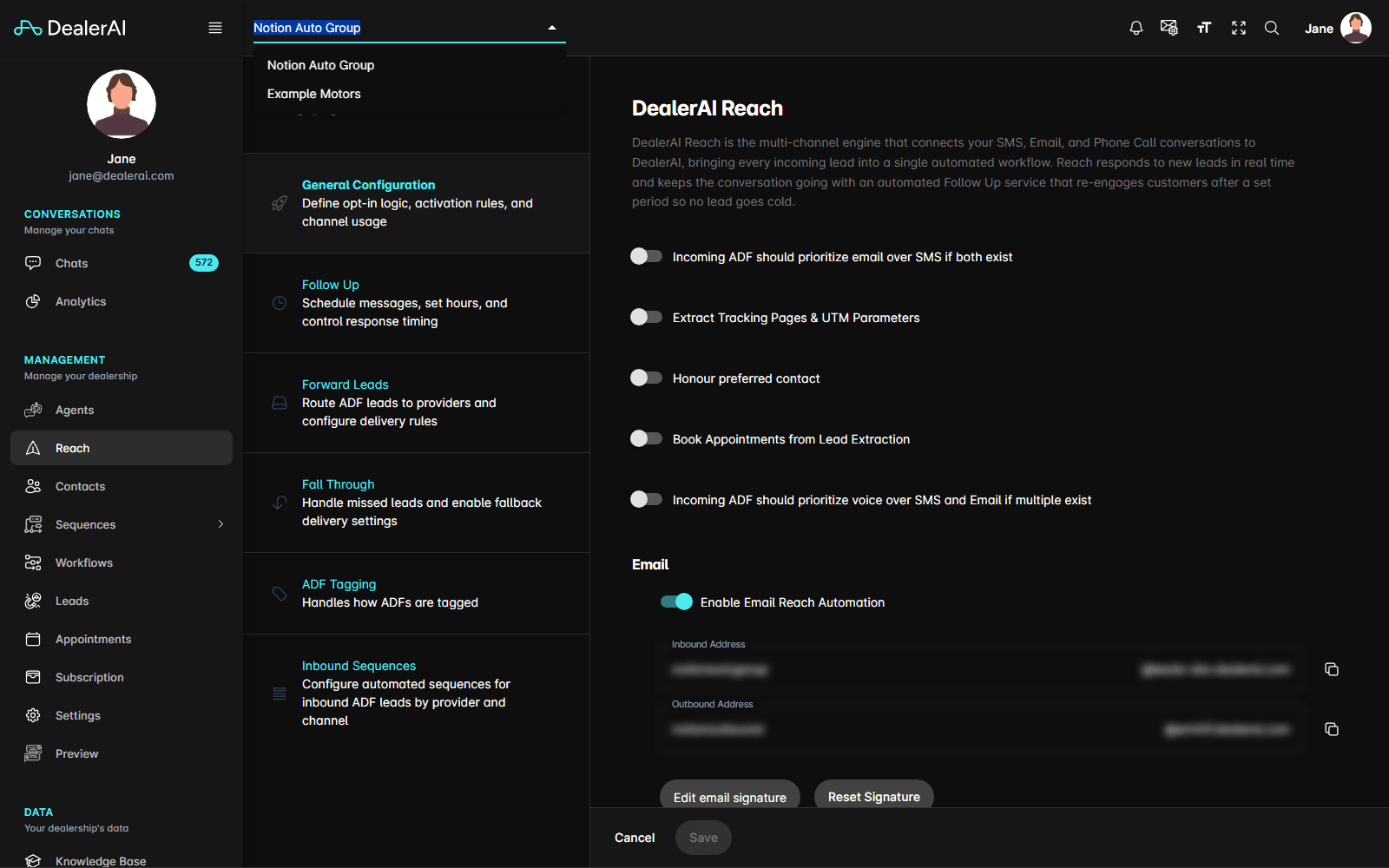
Task: Click the Save button
Action: [x=703, y=838]
